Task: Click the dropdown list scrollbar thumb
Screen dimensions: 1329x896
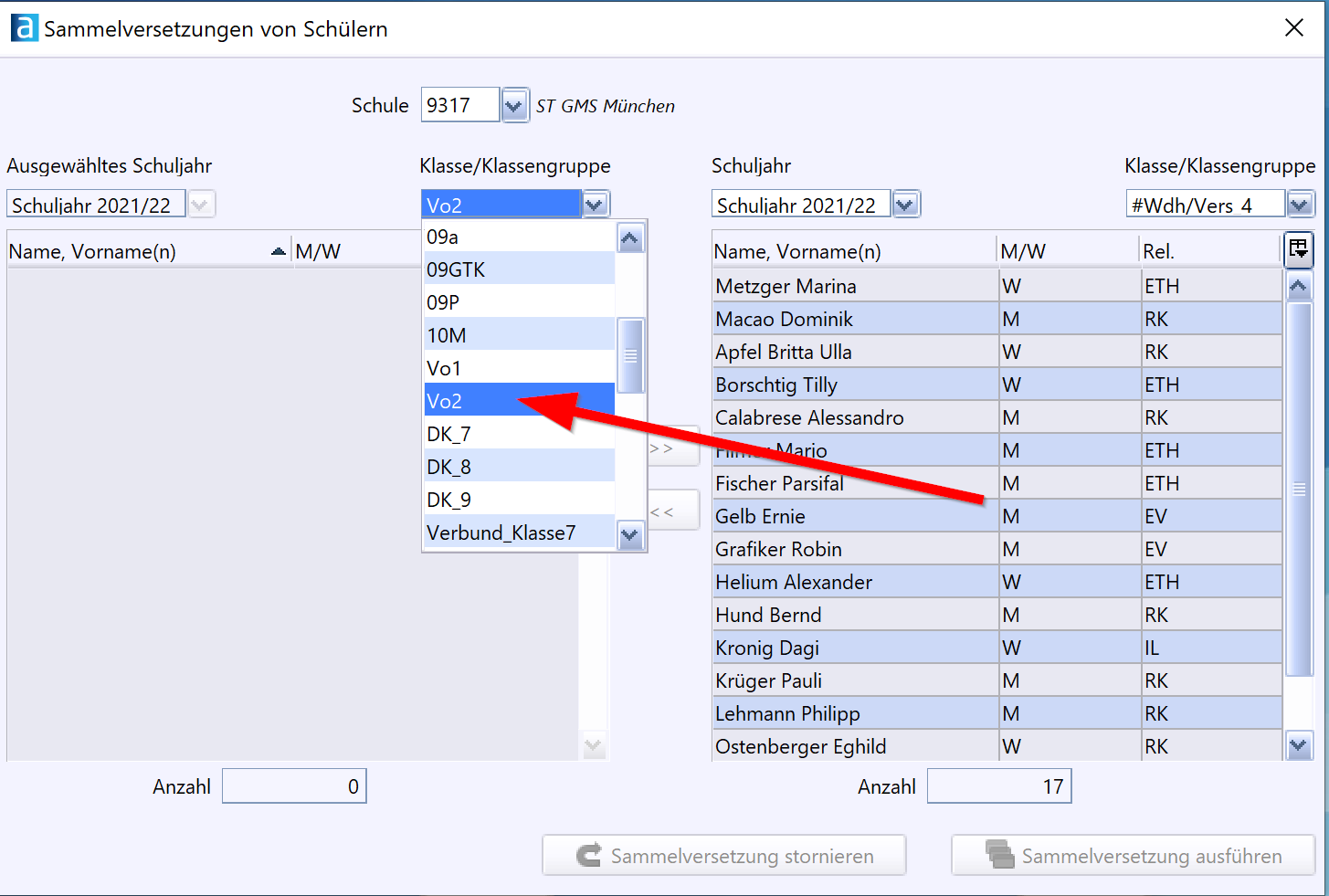Action: click(630, 355)
